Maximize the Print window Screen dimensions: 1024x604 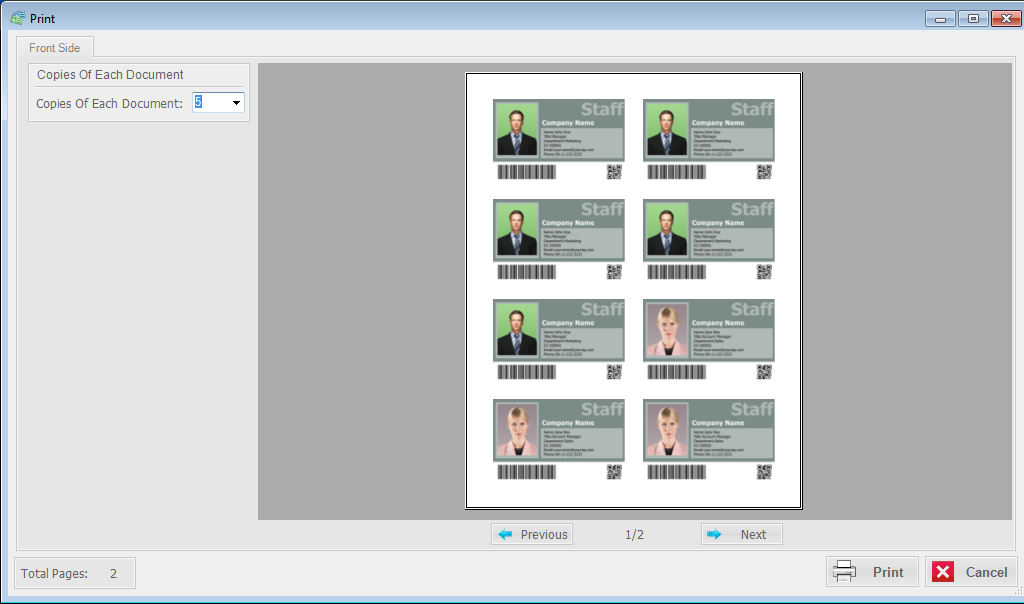972,18
